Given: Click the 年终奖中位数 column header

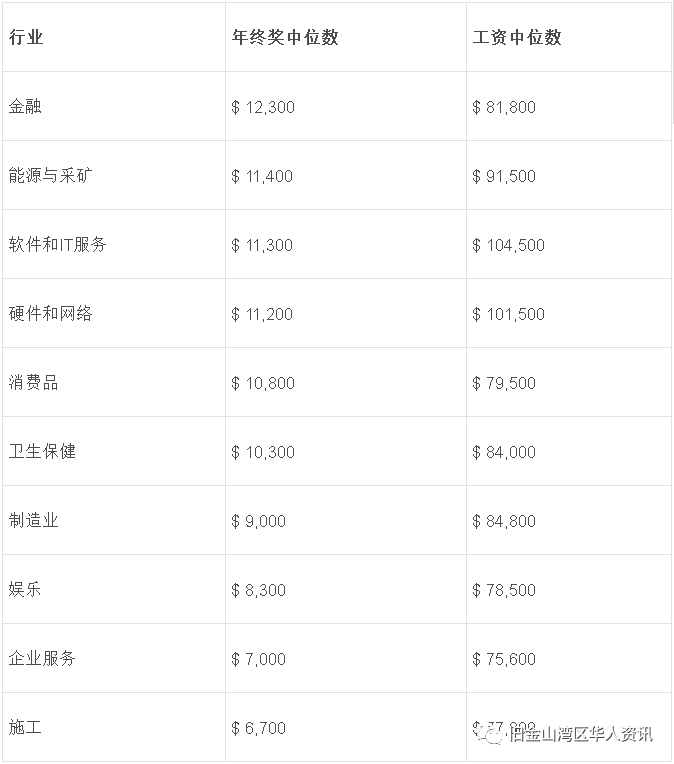Looking at the screenshot, I should [x=285, y=37].
